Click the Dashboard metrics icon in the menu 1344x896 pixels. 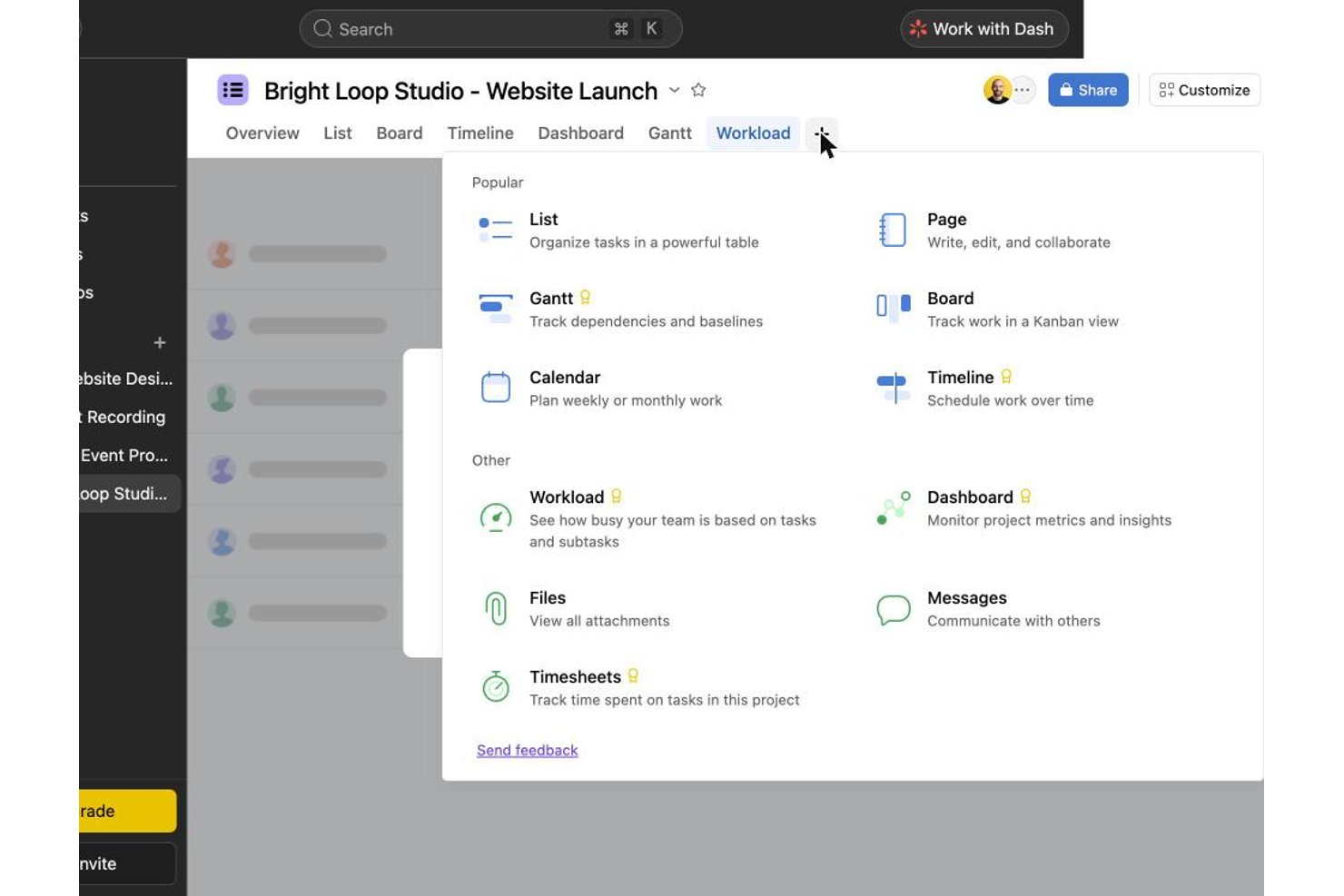[893, 508]
